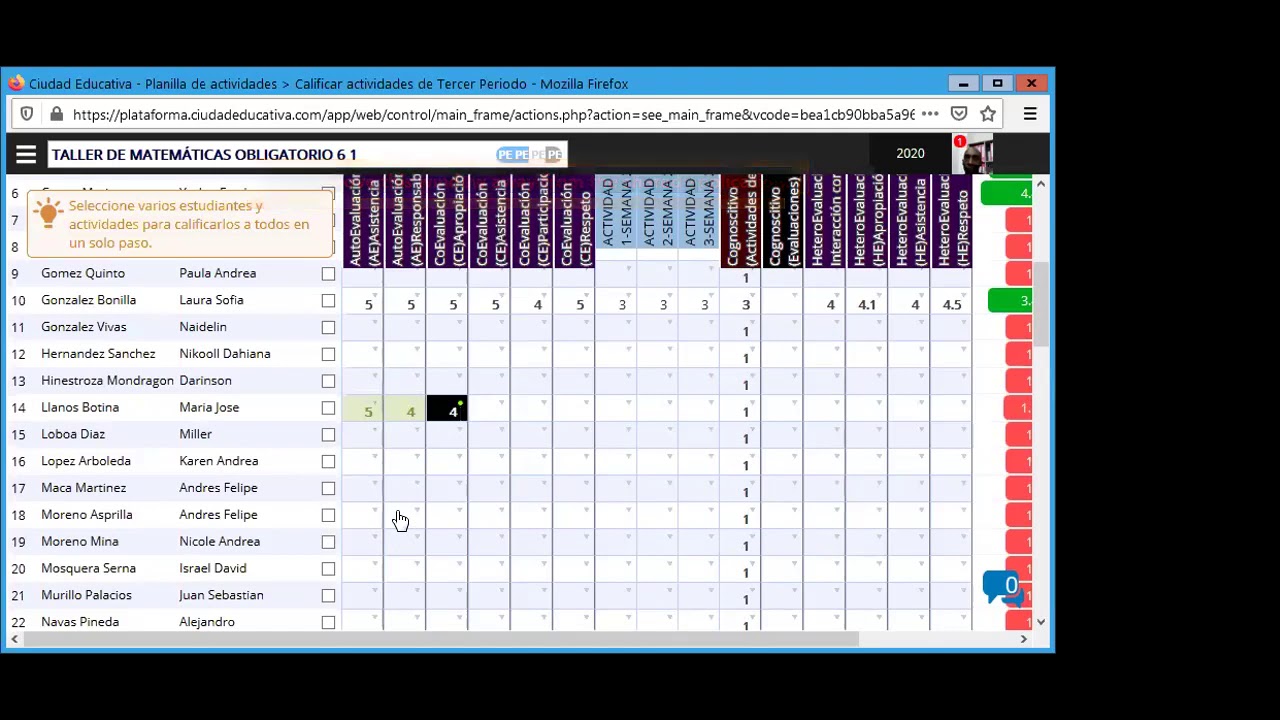Screen dimensions: 1280x720
Task: Open the page actions three-dots menu
Action: [x=930, y=114]
